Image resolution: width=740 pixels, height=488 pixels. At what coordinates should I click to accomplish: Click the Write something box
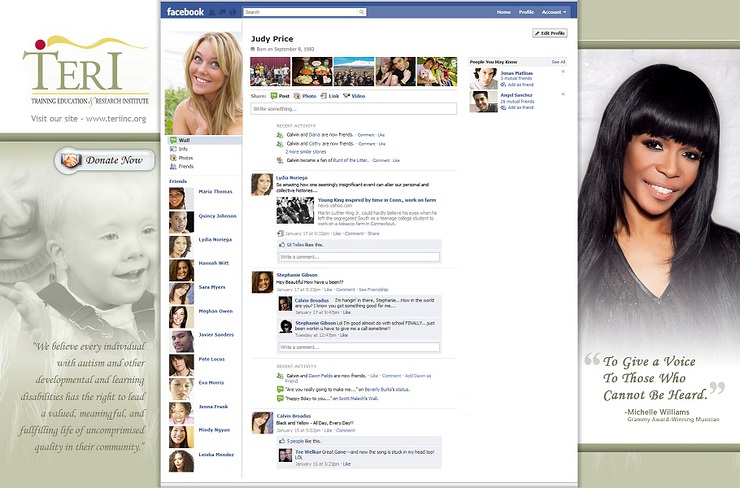(353, 109)
